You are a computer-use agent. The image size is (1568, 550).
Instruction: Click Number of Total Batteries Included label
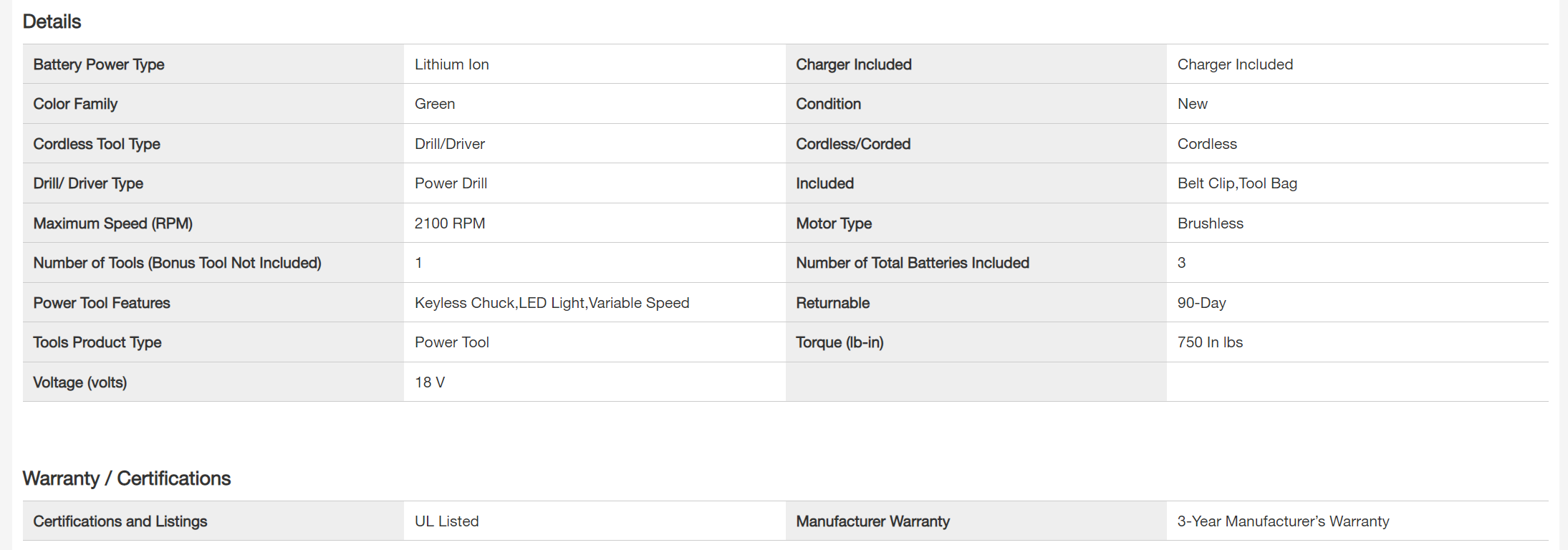[x=912, y=263]
